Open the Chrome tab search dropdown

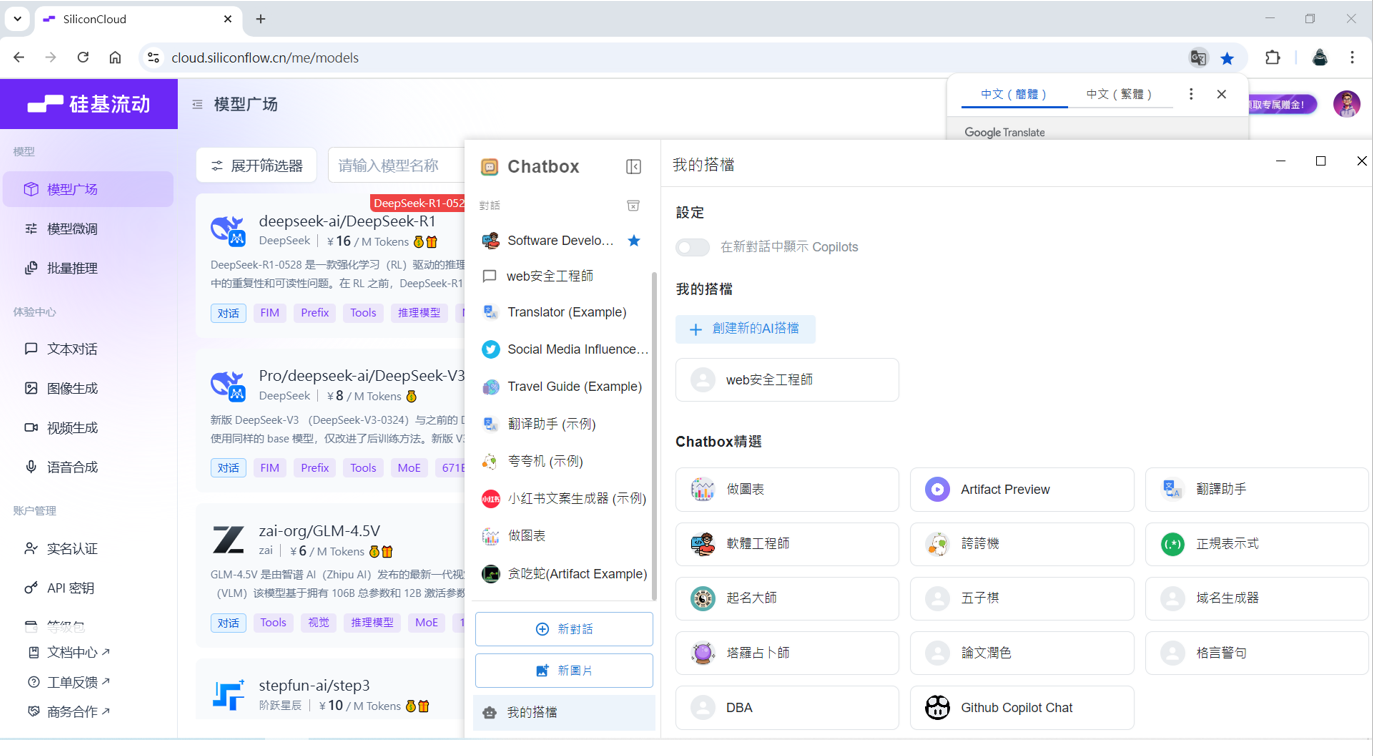coord(18,19)
